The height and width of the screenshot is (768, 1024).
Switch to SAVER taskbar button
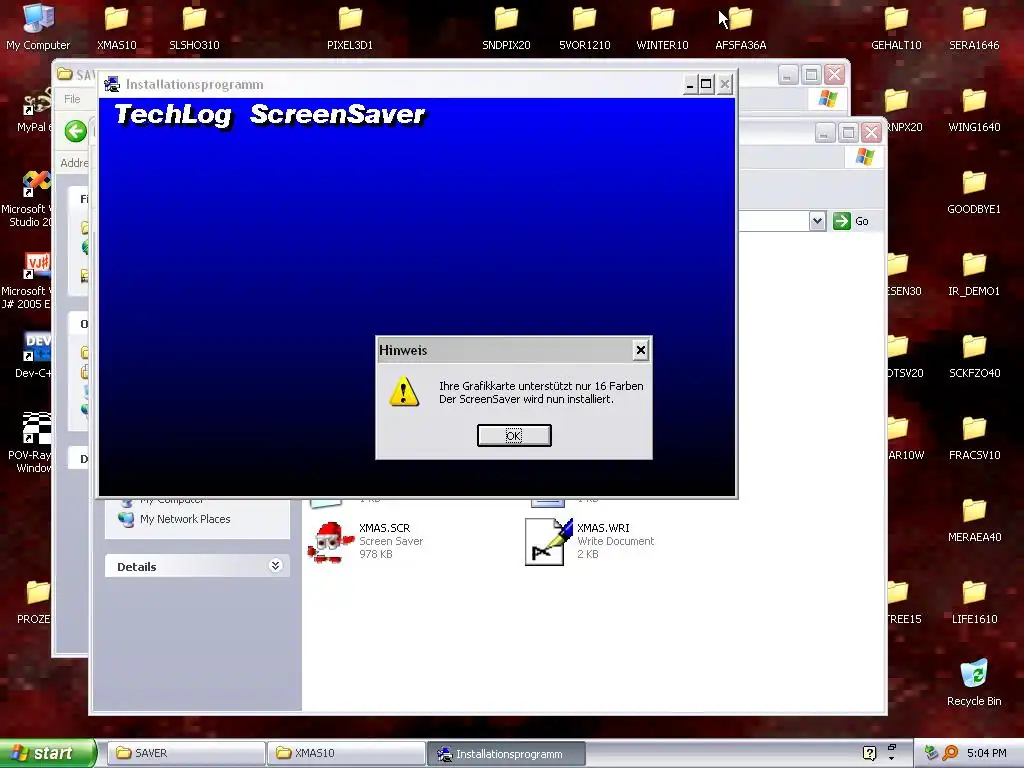point(185,753)
